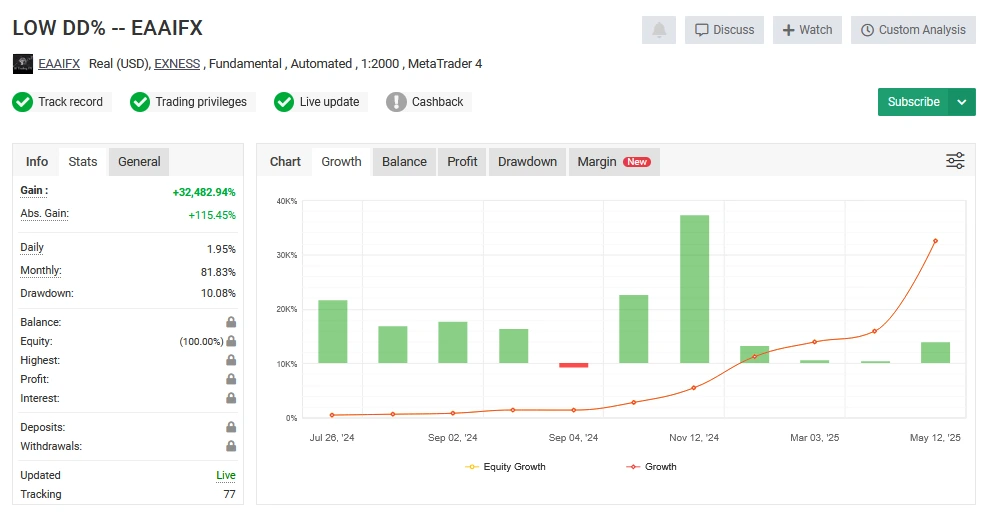Open the EXNESS broker link
The width and height of the screenshot is (986, 515).
pos(177,64)
